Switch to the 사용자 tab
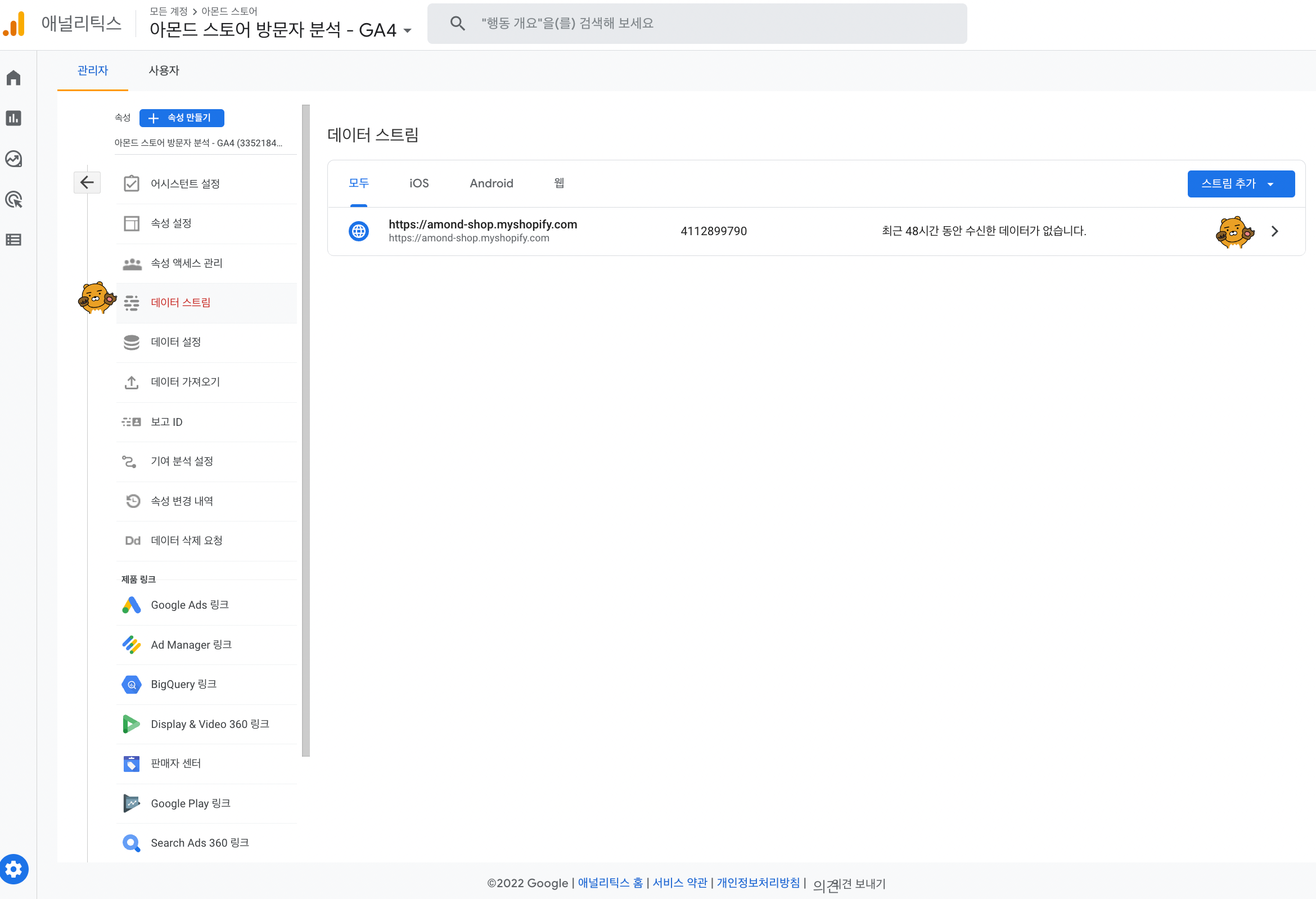This screenshot has width=1316, height=899. [164, 70]
